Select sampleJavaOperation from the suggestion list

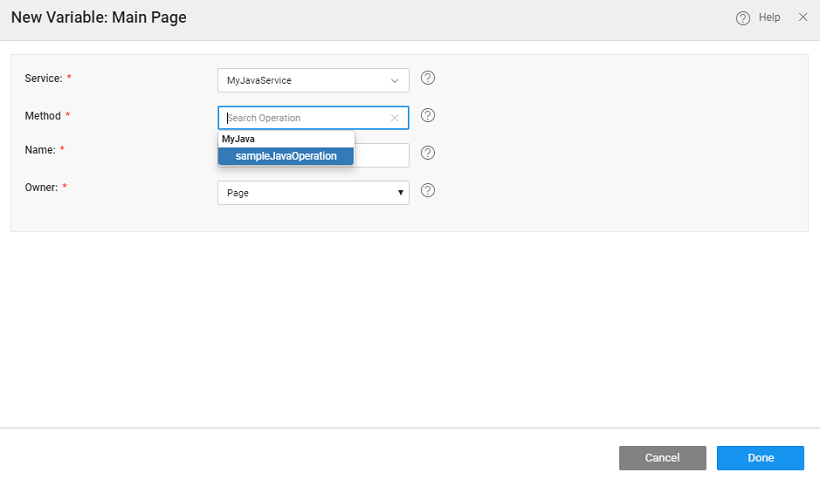[286, 156]
